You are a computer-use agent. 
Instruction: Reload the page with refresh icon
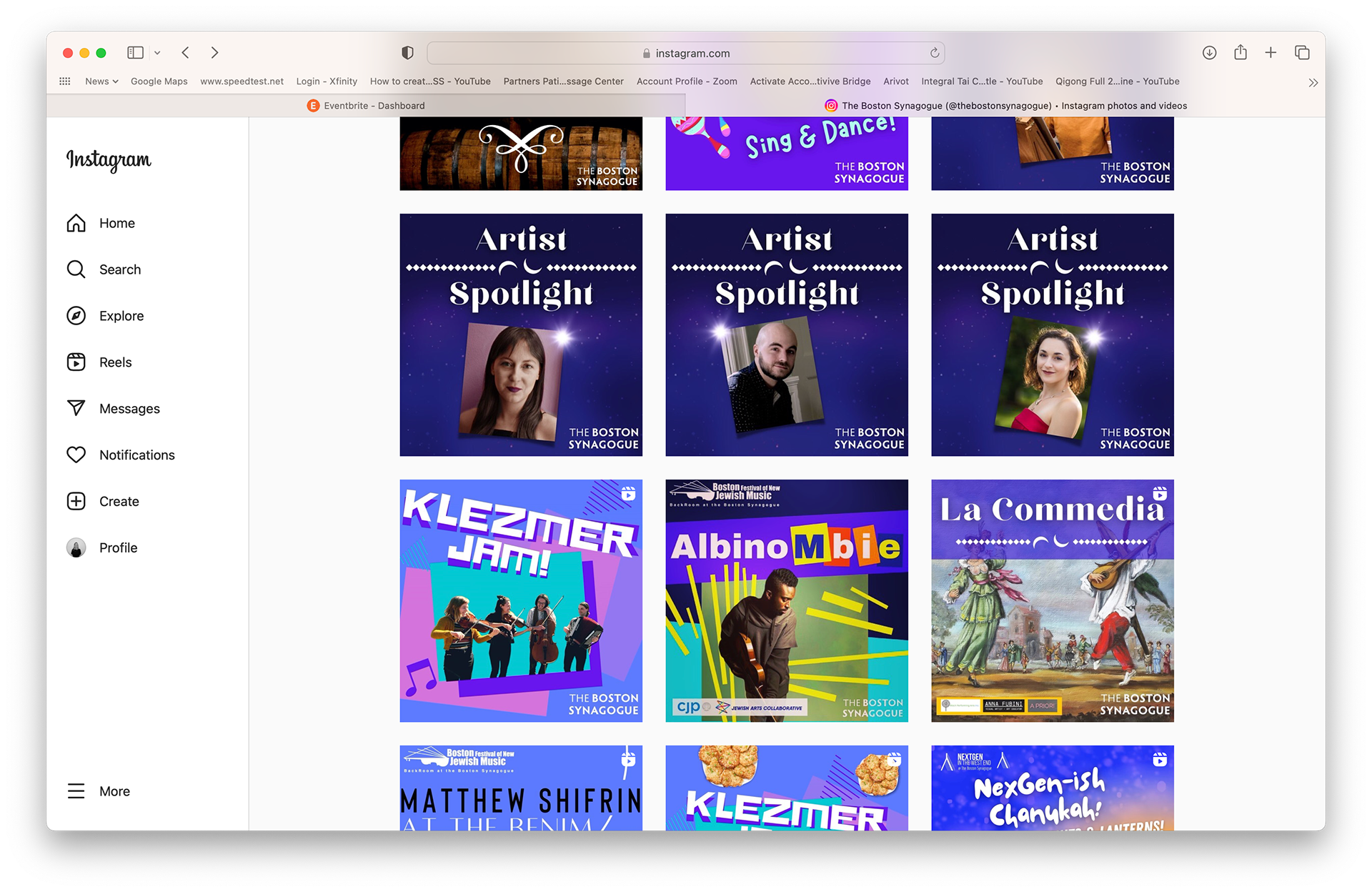(934, 53)
